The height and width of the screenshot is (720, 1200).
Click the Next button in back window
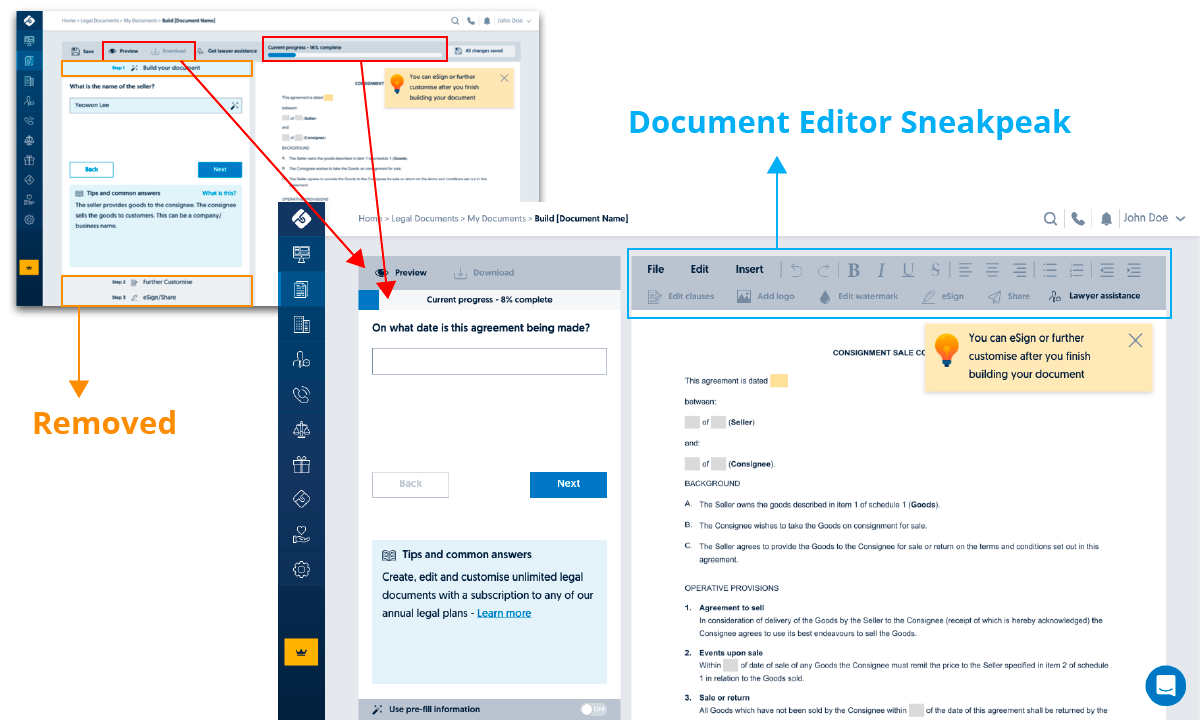220,169
